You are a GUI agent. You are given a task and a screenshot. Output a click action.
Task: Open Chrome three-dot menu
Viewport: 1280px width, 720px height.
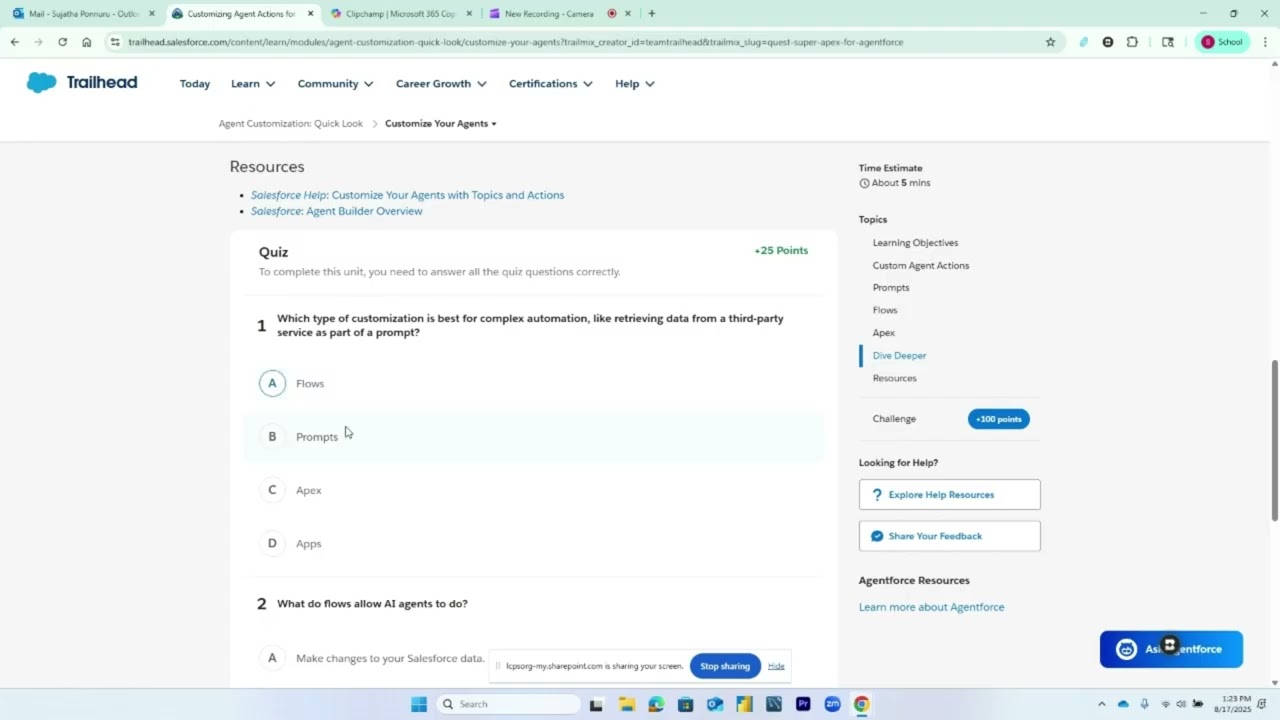click(1265, 42)
